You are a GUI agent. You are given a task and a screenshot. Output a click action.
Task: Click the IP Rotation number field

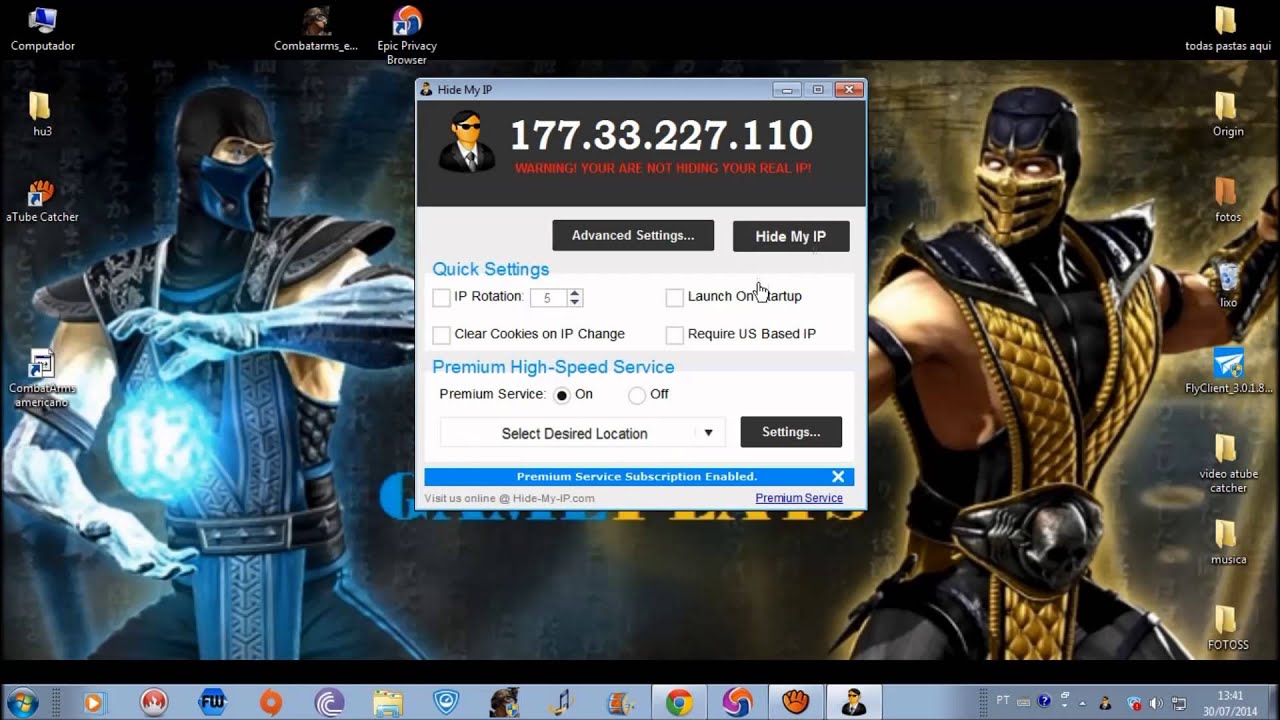[548, 297]
